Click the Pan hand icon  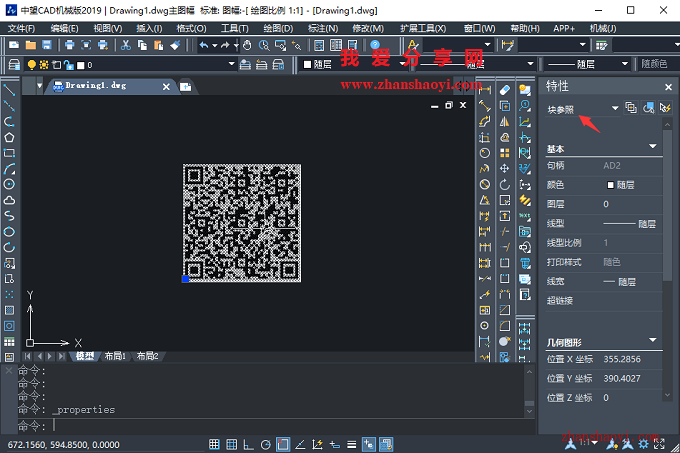coord(247,45)
